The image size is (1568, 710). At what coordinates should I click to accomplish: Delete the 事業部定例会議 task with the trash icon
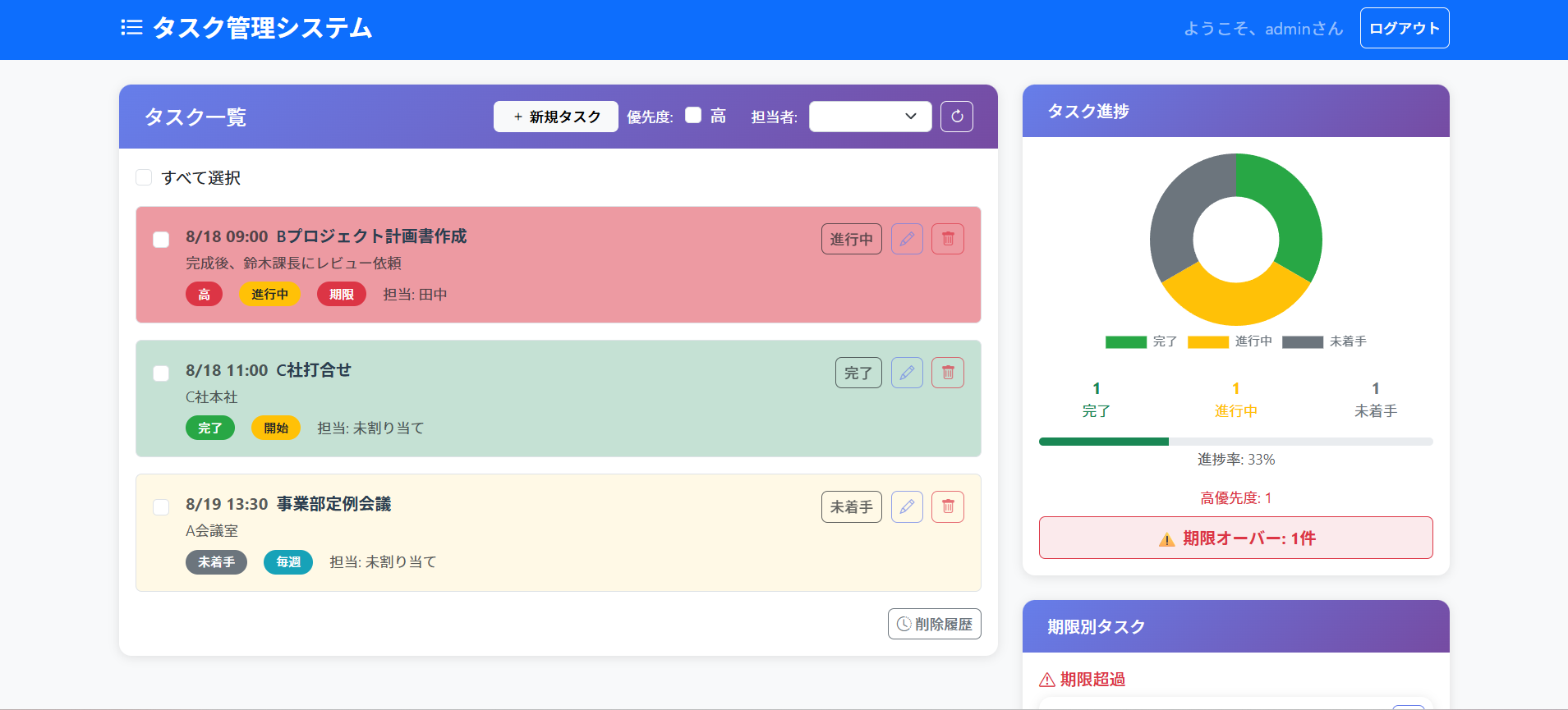948,506
